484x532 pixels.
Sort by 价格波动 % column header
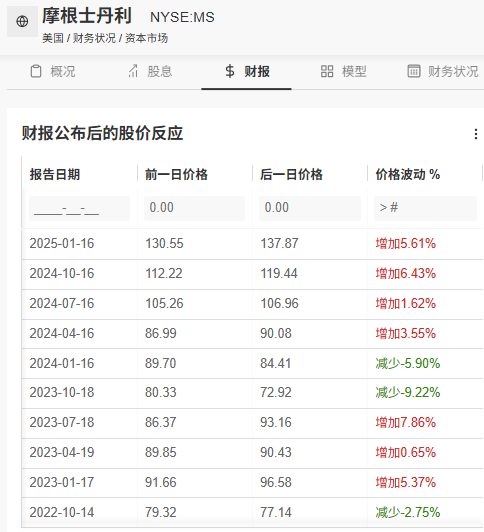point(407,174)
